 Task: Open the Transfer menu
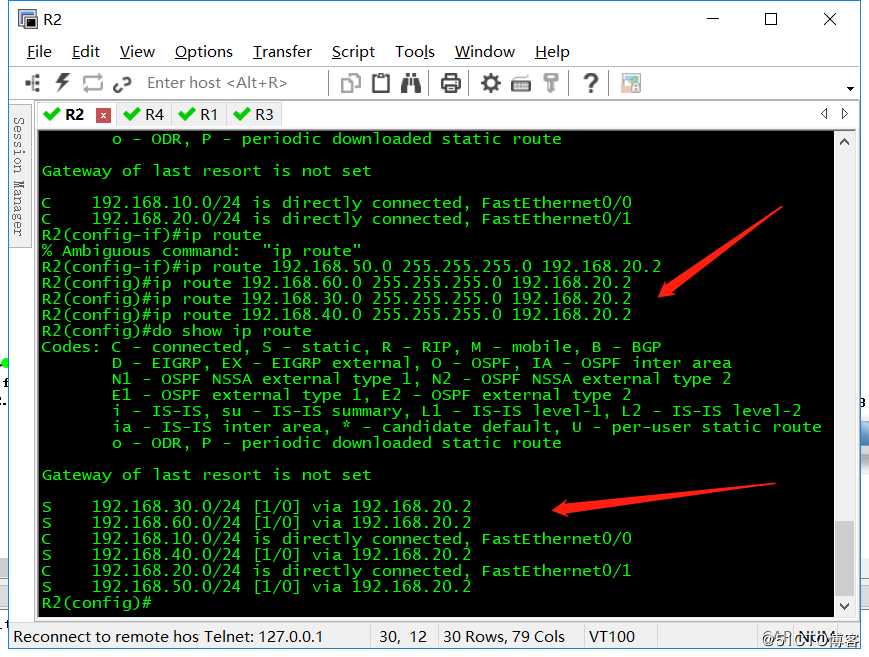pyautogui.click(x=282, y=52)
